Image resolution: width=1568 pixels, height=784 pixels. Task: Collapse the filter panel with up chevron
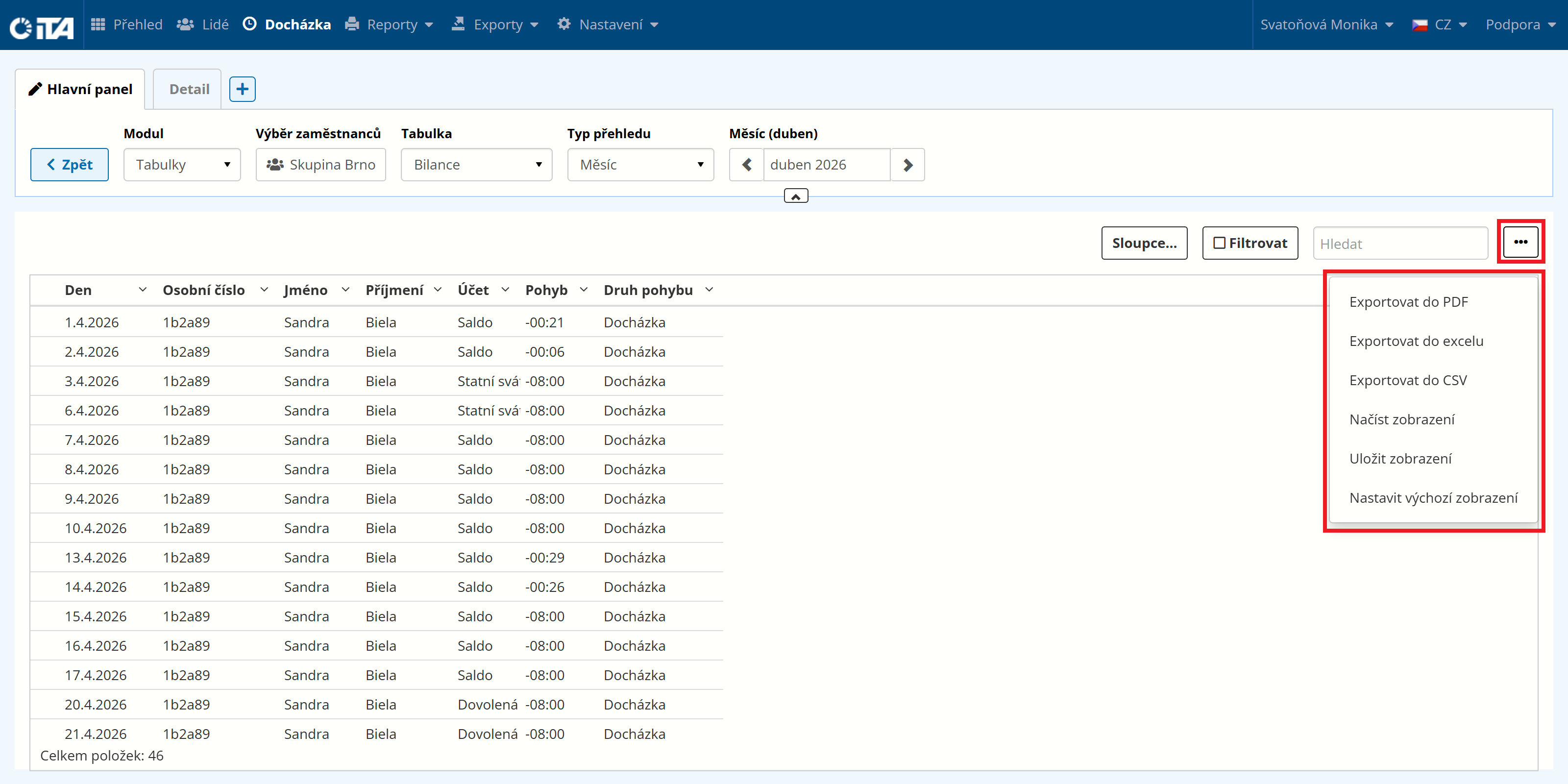tap(796, 196)
